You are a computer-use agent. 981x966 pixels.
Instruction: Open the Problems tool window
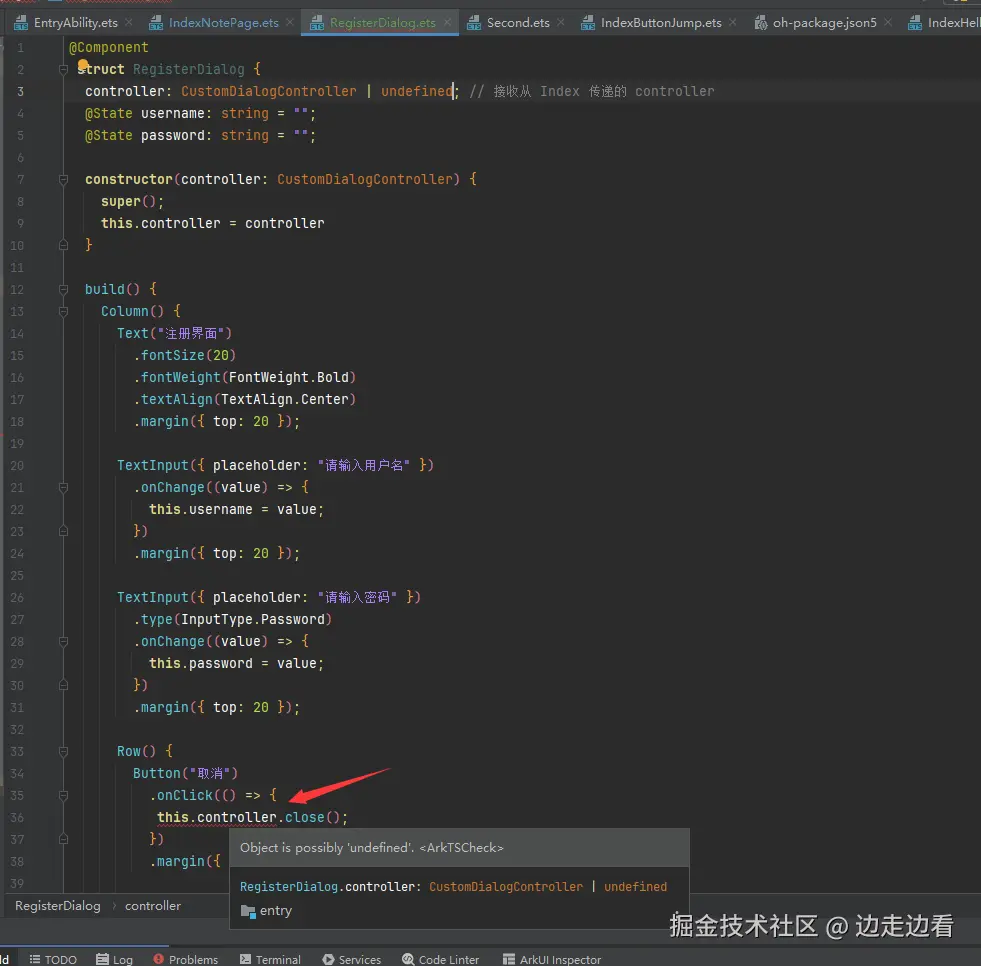[x=186, y=959]
